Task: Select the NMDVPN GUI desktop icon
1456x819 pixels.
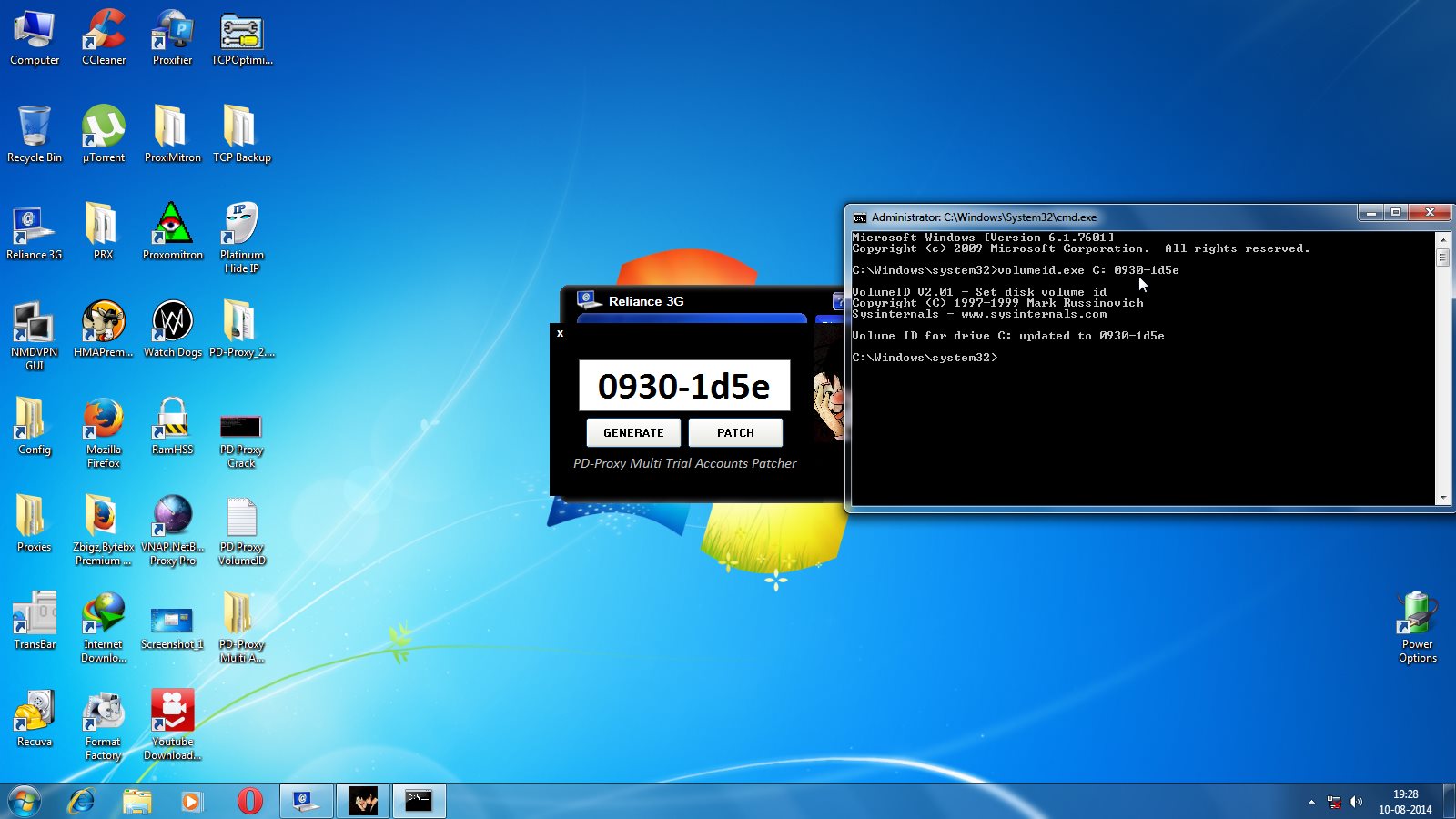Action: (x=35, y=336)
